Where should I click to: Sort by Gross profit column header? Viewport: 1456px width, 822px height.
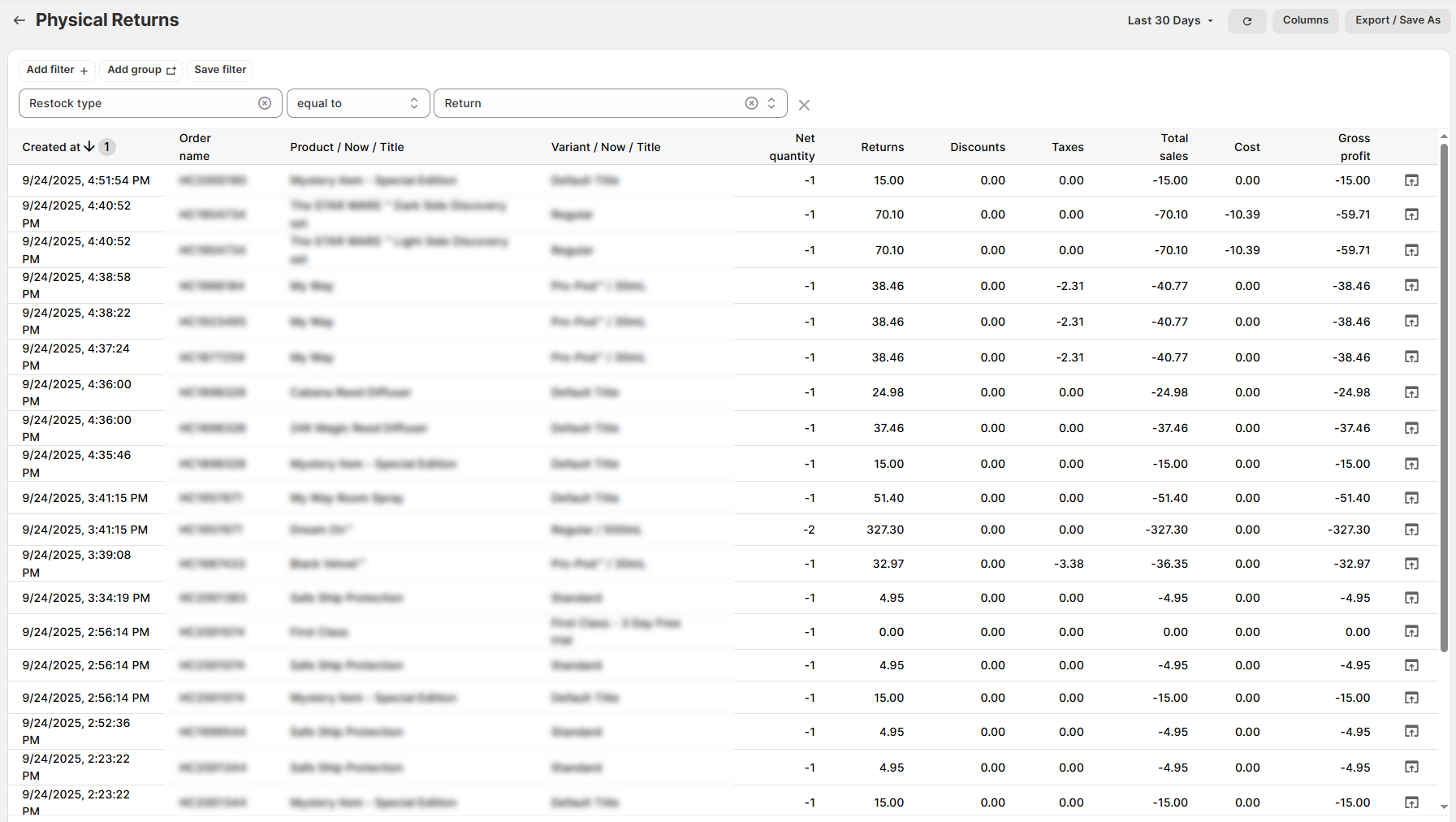pos(1354,147)
